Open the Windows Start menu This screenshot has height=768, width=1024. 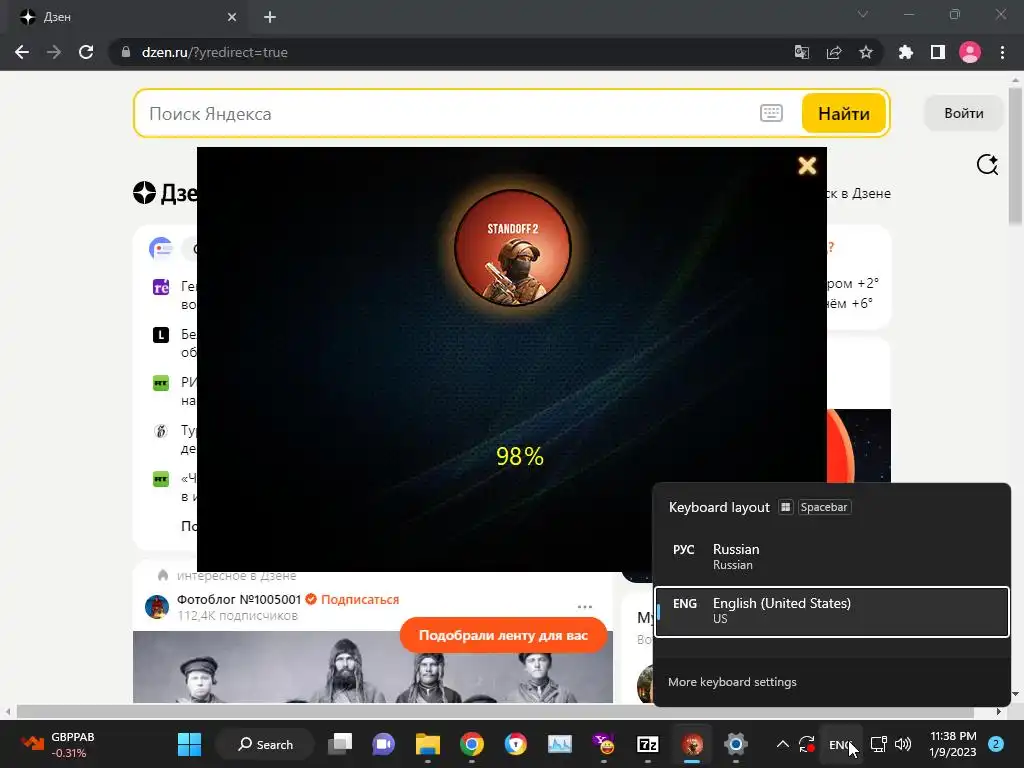point(189,744)
